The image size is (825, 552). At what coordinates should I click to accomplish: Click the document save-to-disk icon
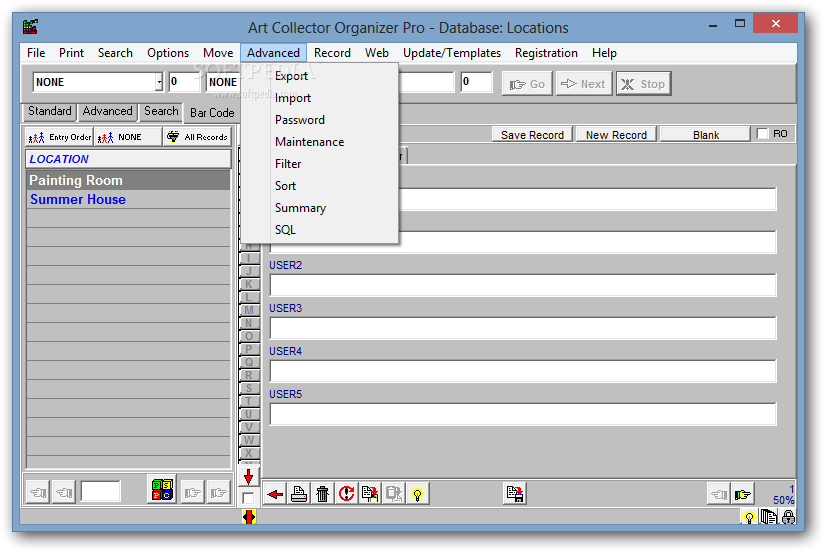tap(515, 494)
